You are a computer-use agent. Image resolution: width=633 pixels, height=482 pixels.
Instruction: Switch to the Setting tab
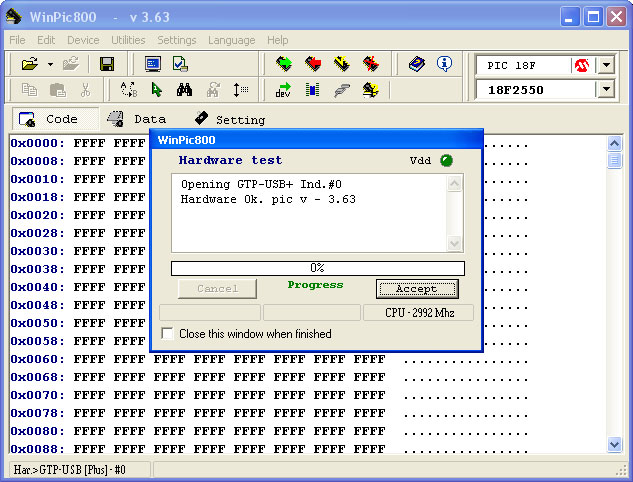click(x=230, y=119)
